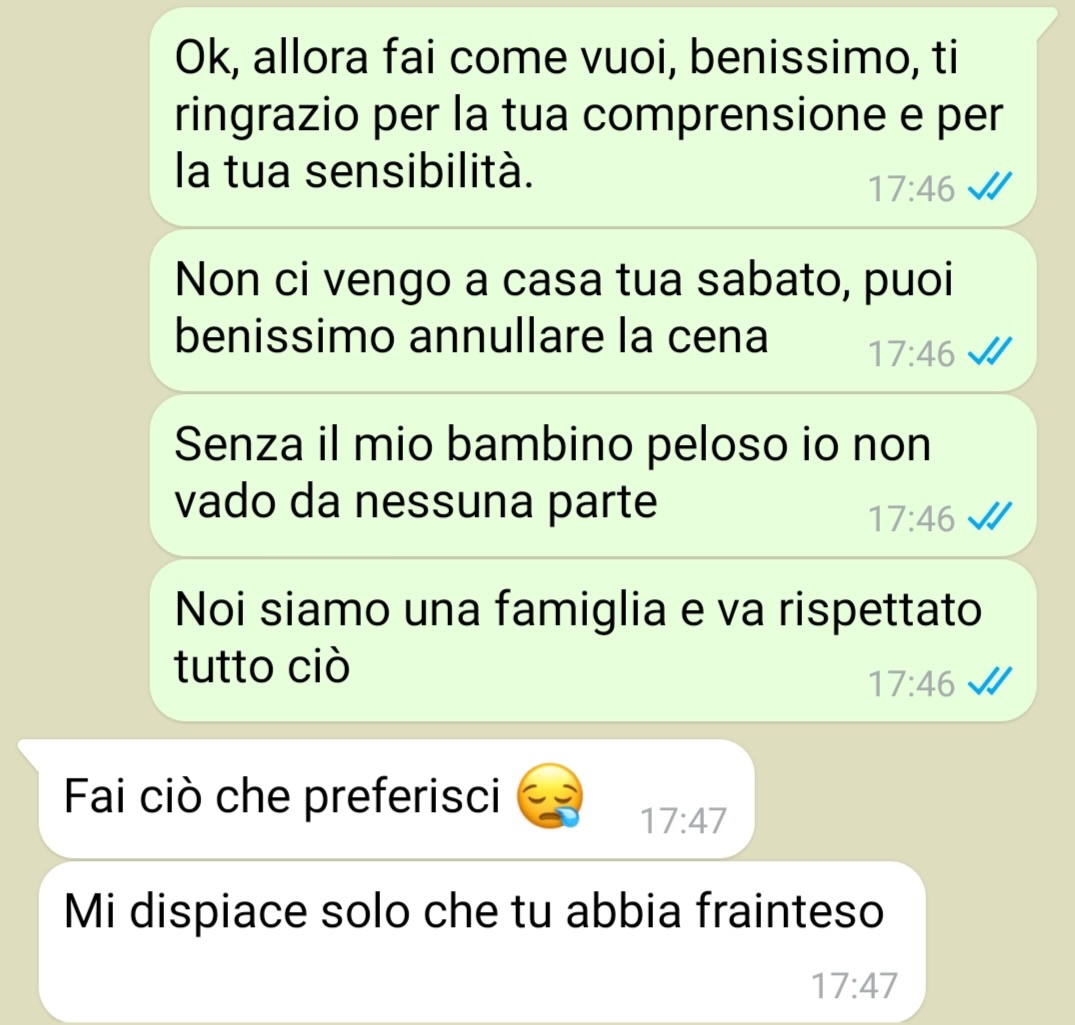Click the 17:46 timestamp on the 'vado da nessuna parte' message

pos(911,518)
